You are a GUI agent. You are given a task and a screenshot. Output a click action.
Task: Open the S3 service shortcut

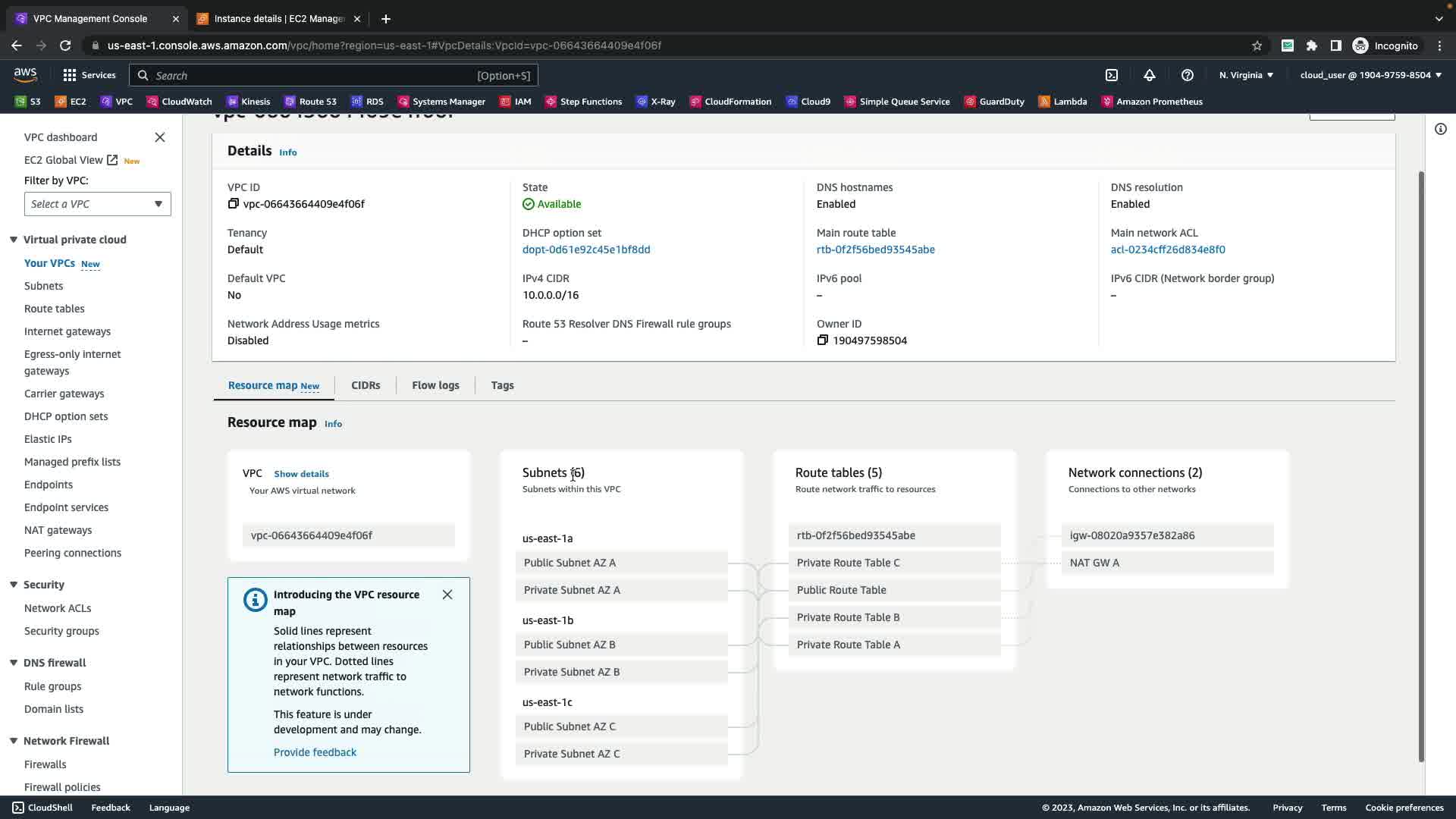point(28,102)
